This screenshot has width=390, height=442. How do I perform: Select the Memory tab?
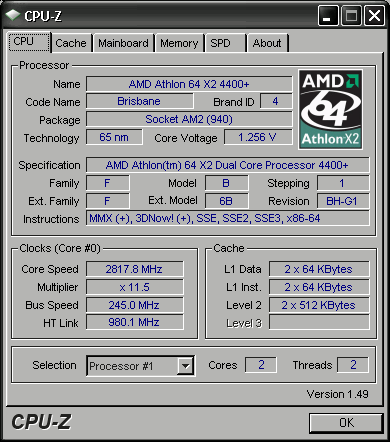point(179,43)
